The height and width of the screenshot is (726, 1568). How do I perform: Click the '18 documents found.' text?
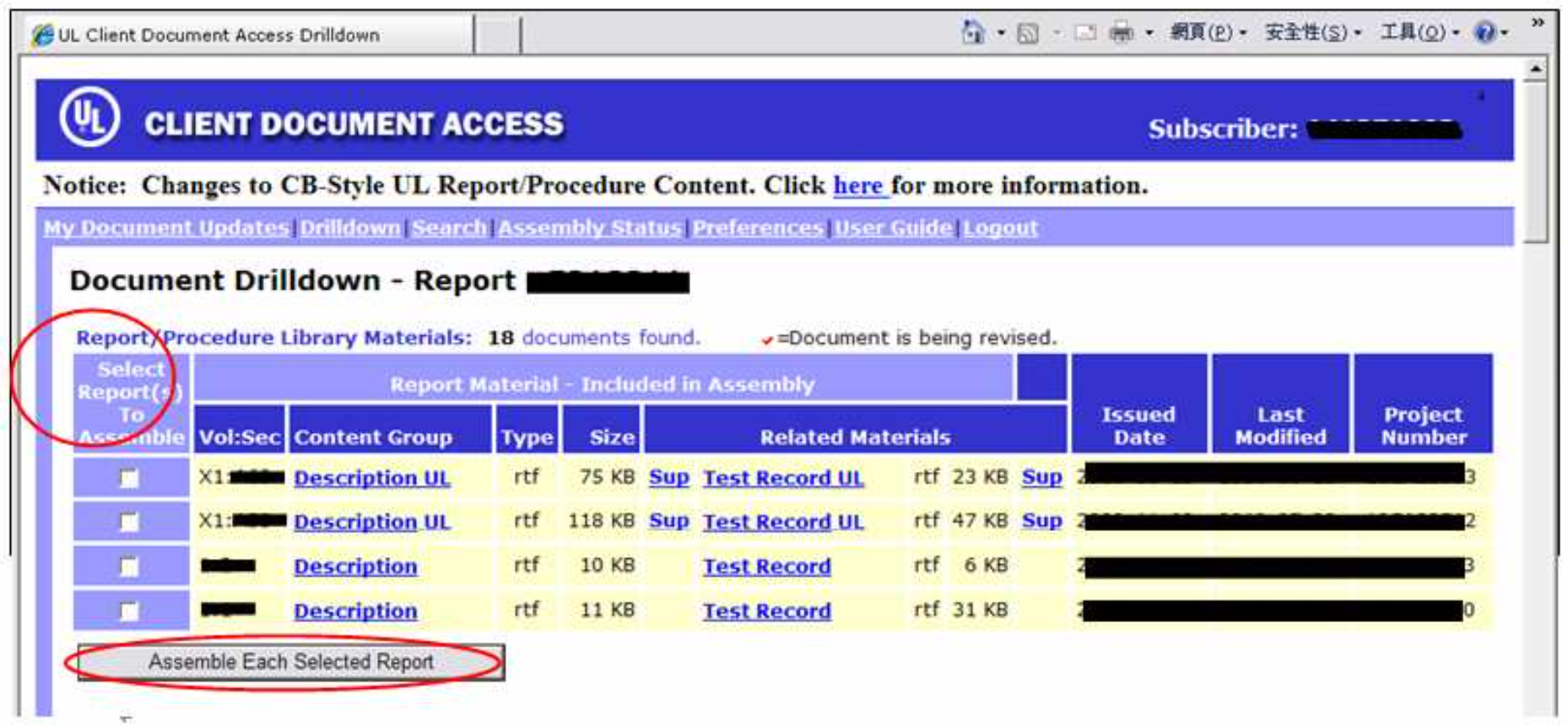594,338
